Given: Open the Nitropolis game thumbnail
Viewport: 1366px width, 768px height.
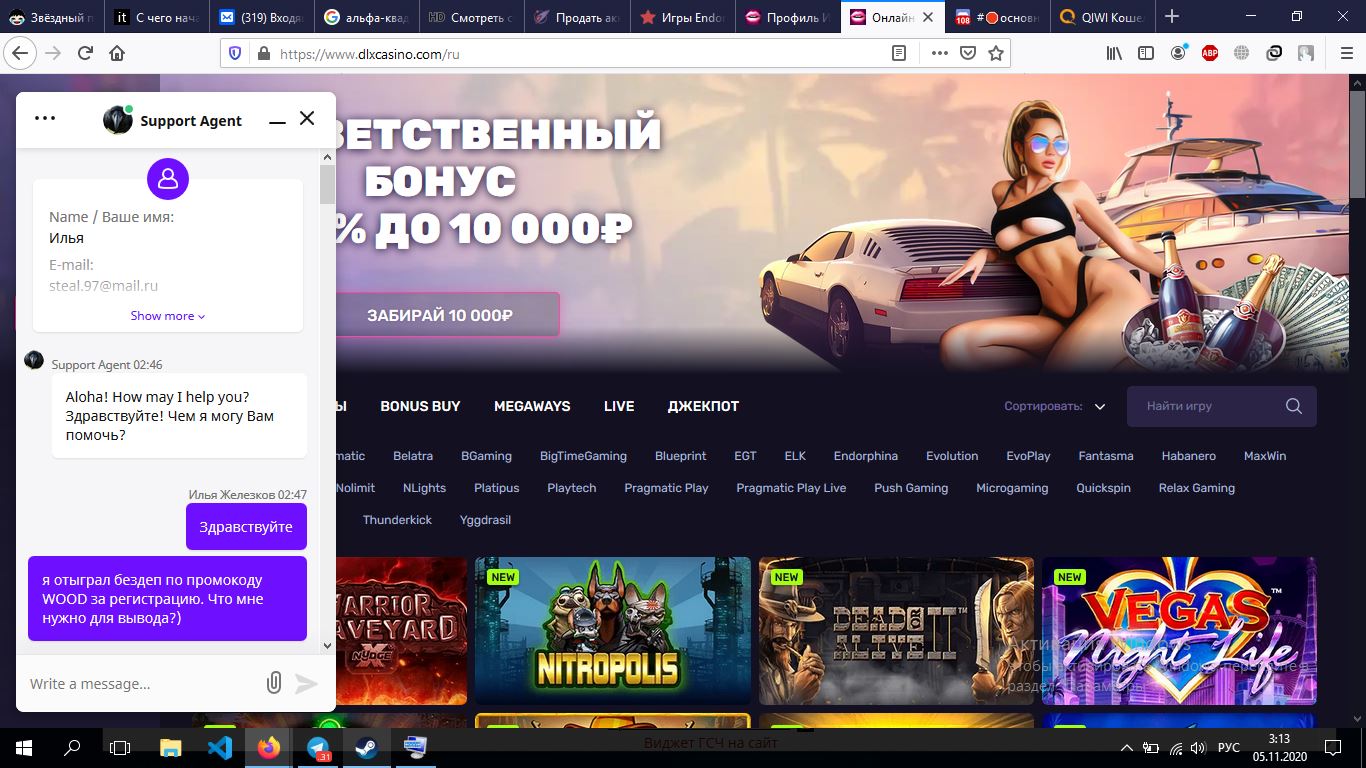Looking at the screenshot, I should tap(613, 631).
